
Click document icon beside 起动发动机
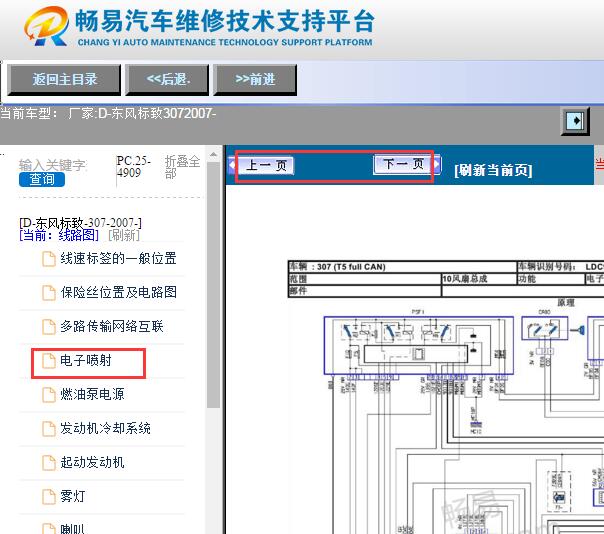coord(49,462)
